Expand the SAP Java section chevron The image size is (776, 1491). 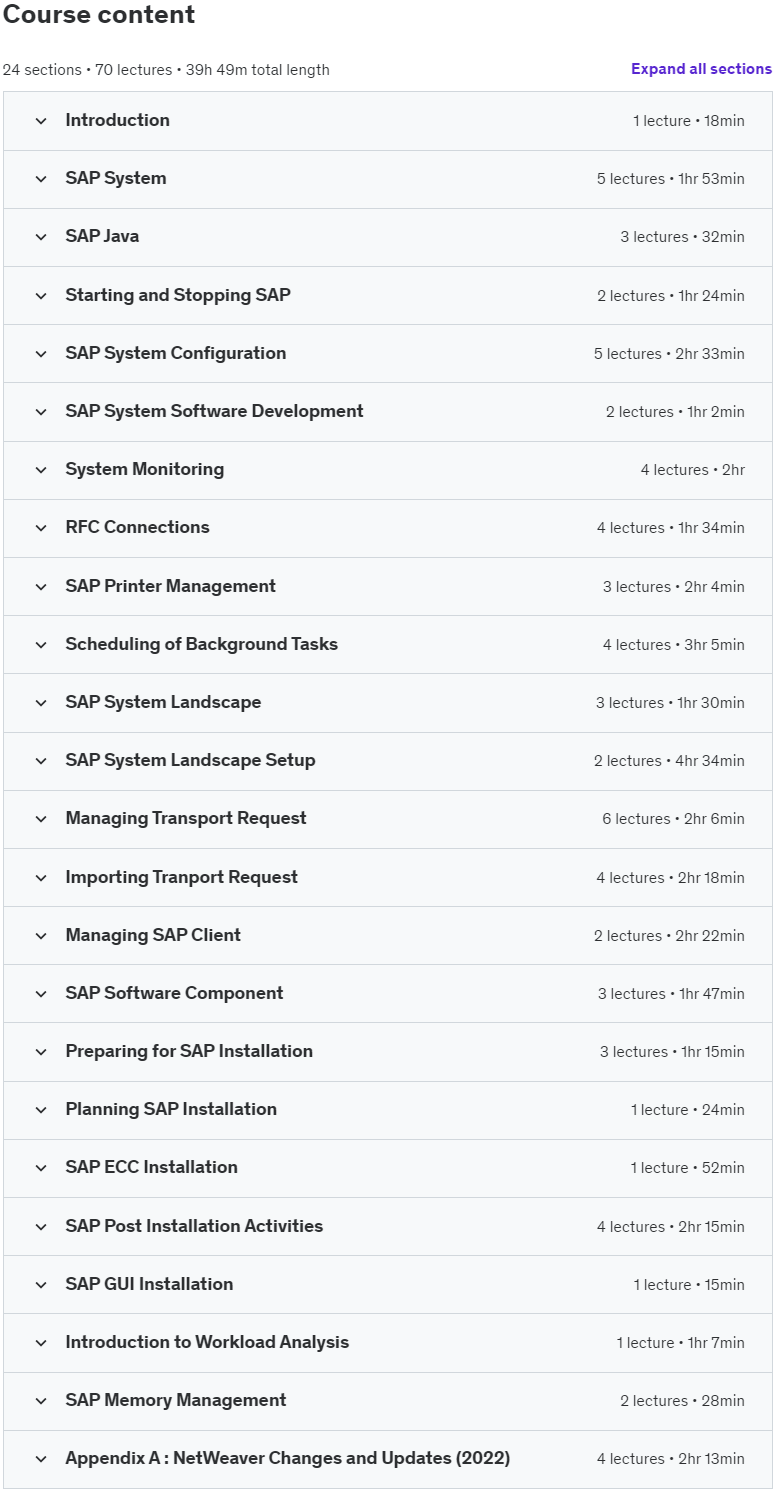pos(41,237)
